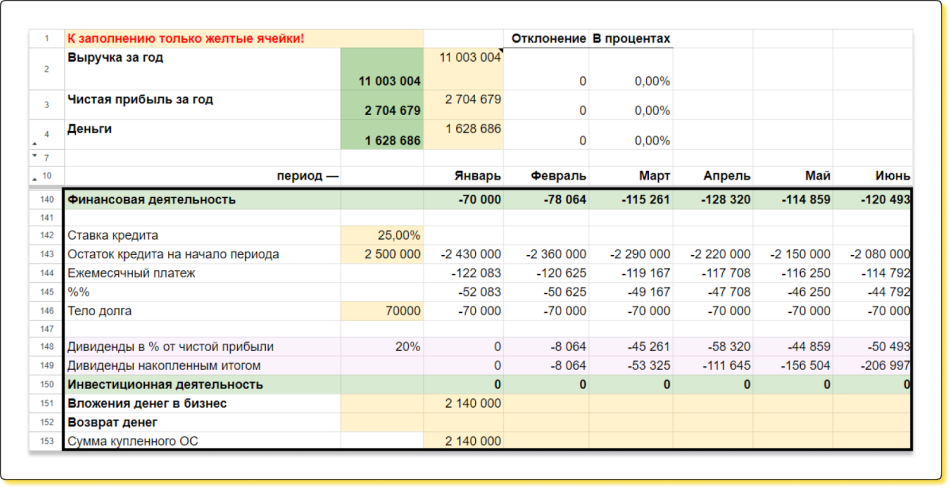Select row header 140
950x488 pixels.
[x=46, y=199]
